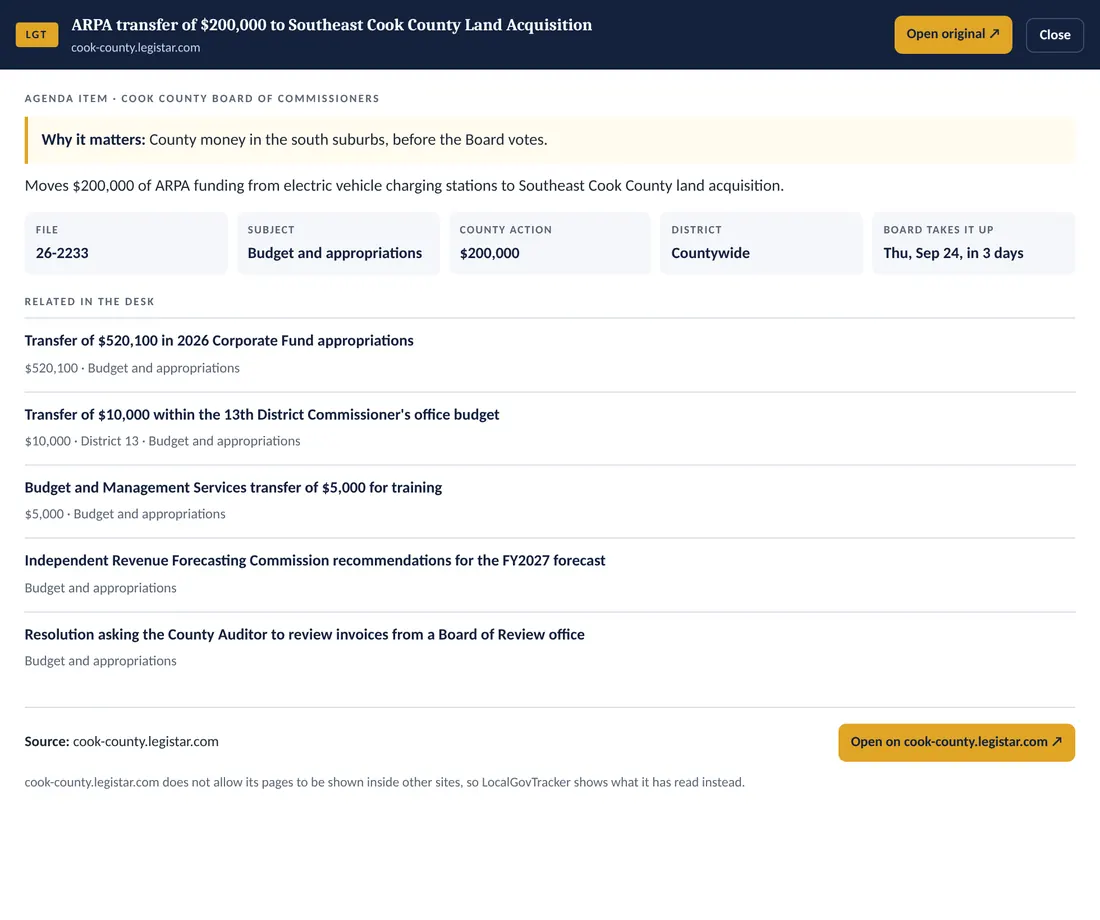This screenshot has height=920, width=1100.
Task: Open on cook-county.legistar.com button
Action: pyautogui.click(x=956, y=742)
